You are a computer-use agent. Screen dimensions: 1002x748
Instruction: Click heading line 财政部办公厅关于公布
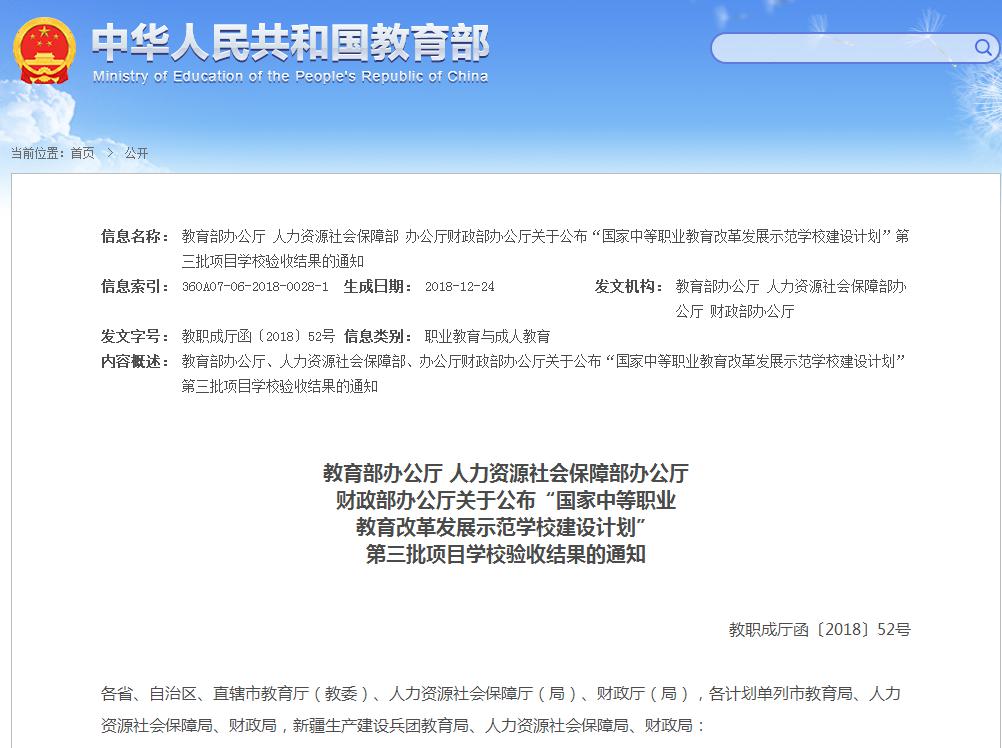pos(505,500)
